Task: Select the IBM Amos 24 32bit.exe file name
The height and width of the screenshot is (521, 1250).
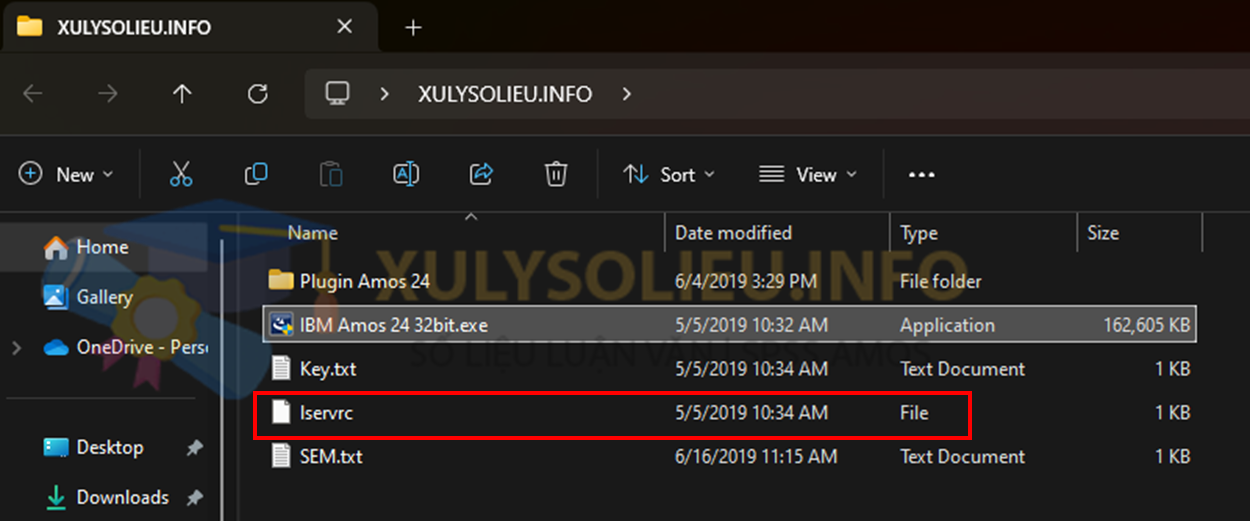Action: (394, 325)
